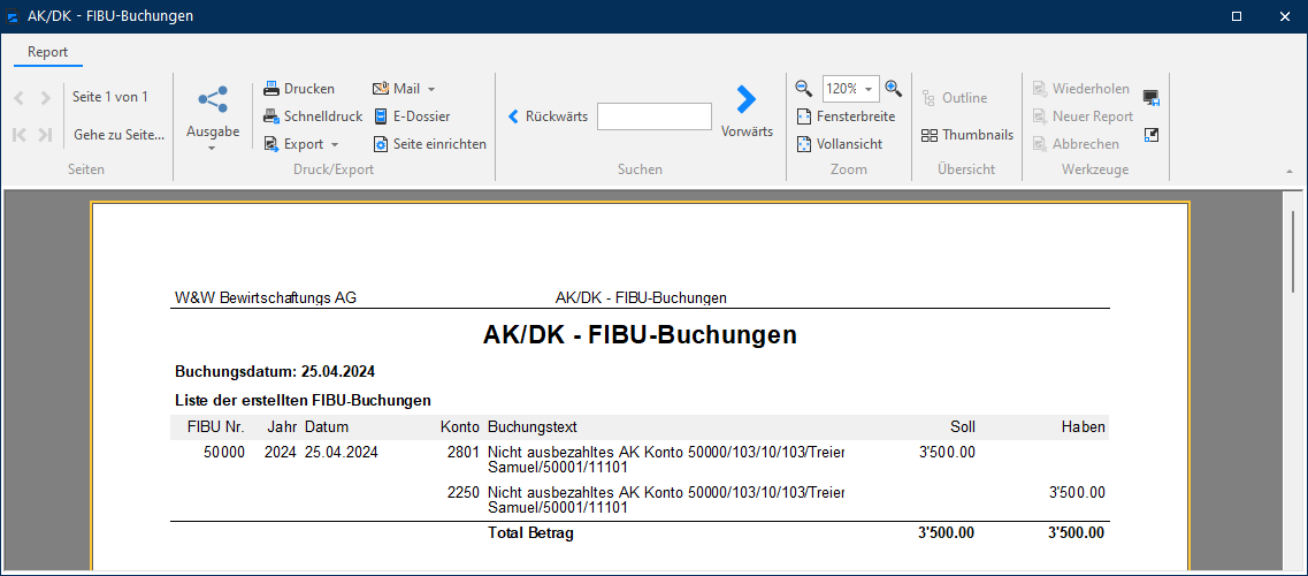Click Konto 2250 cell
This screenshot has height=576, width=1308.
pos(464,493)
